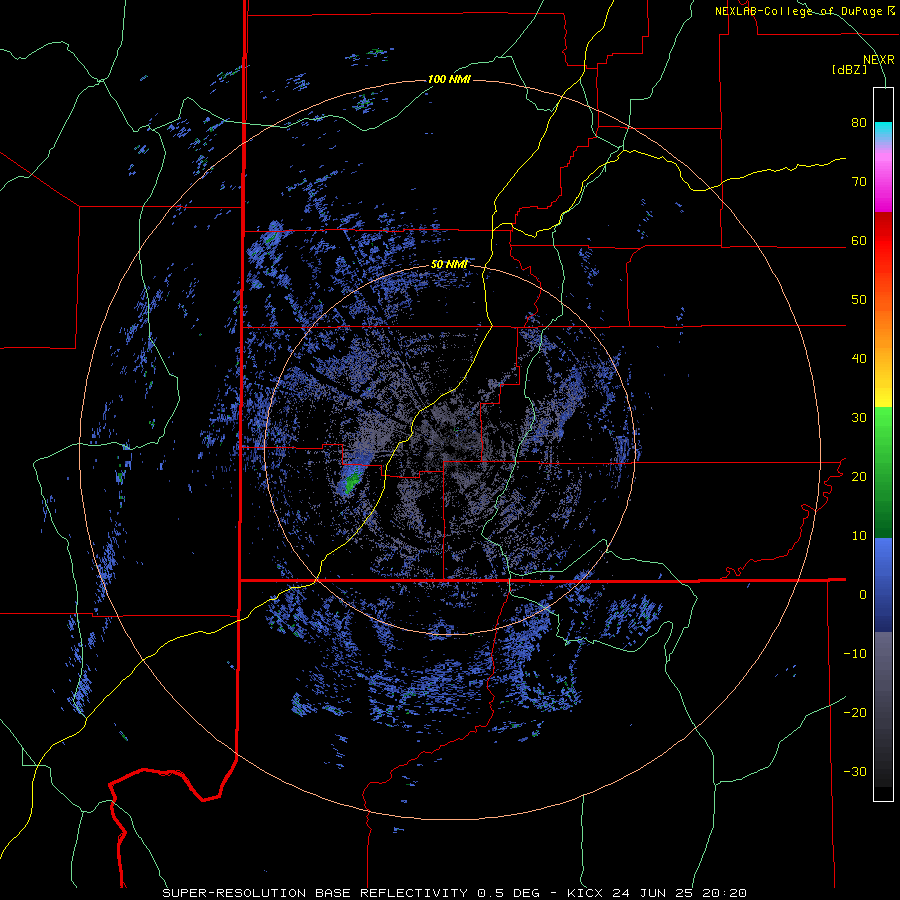
Task: Click the 100 NMI range ring label
Action: (449, 79)
